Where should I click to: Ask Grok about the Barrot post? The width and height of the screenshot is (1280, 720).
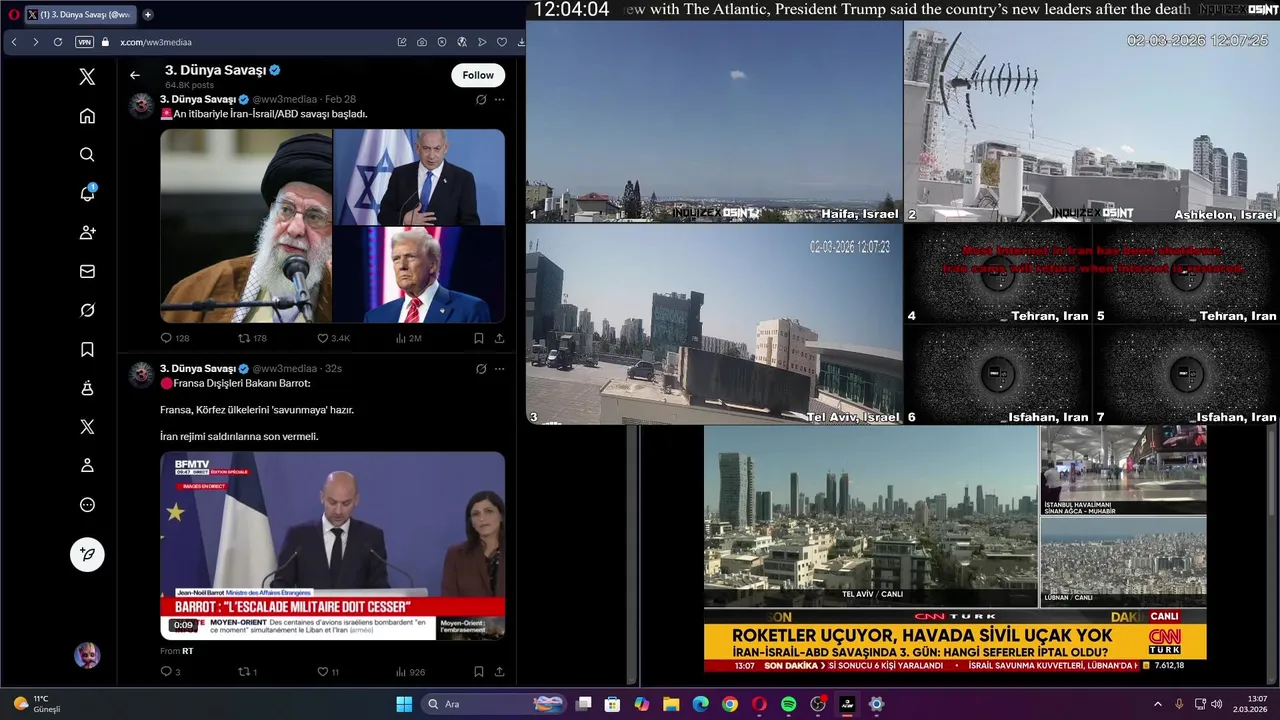click(481, 369)
